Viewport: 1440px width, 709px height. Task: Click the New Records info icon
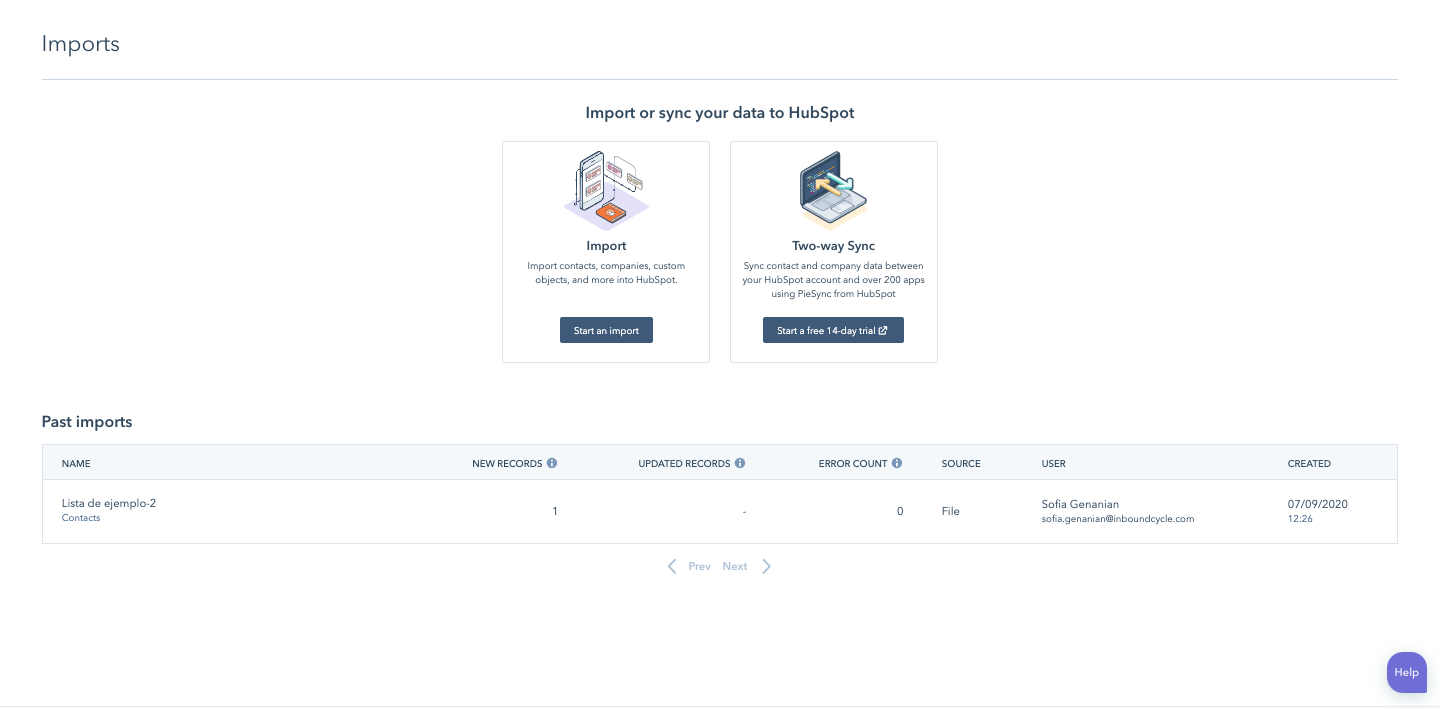click(552, 463)
